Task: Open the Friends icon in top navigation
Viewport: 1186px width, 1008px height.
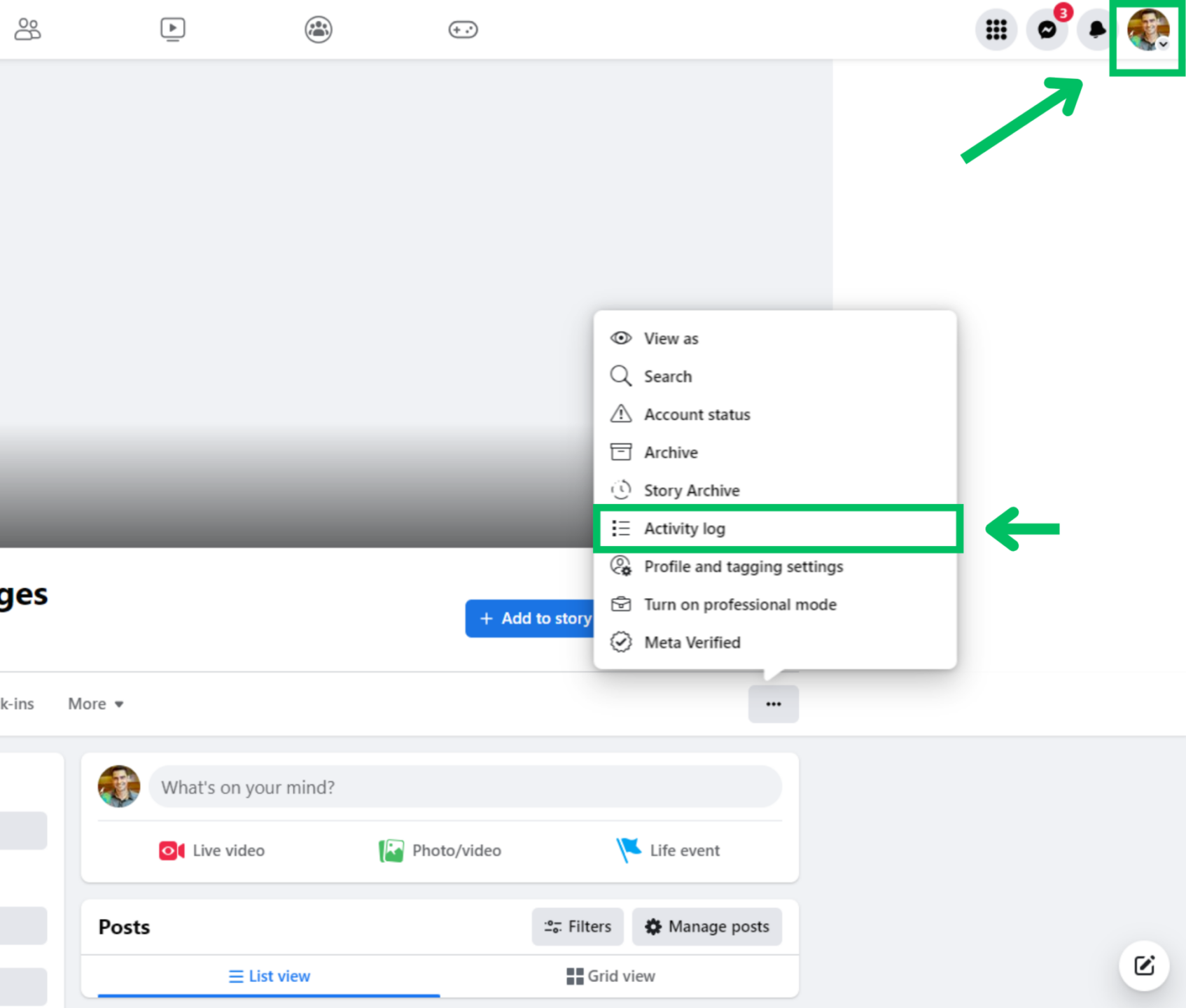Action: 27,29
